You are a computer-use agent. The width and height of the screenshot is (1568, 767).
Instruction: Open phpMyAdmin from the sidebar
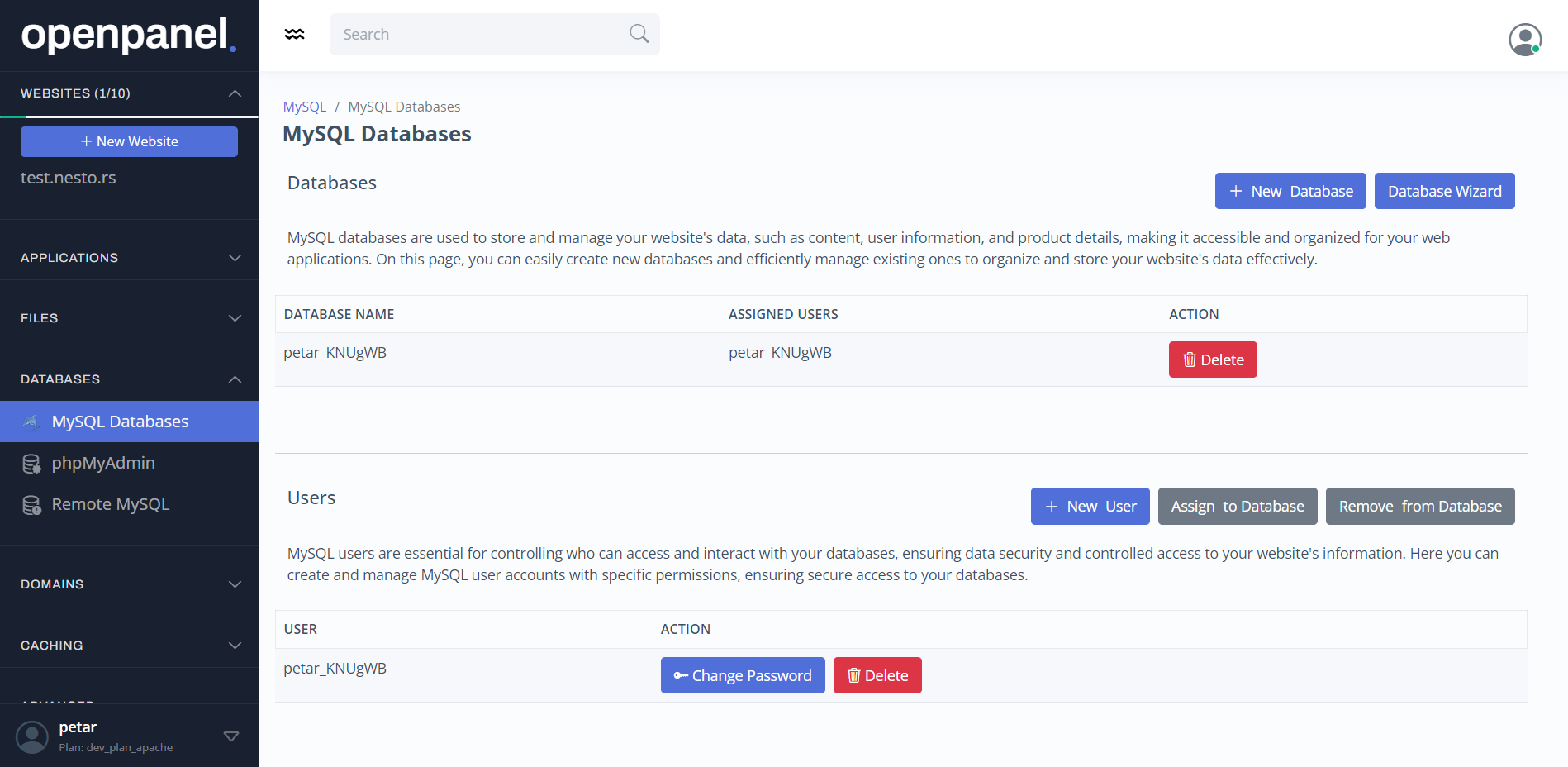pos(103,463)
